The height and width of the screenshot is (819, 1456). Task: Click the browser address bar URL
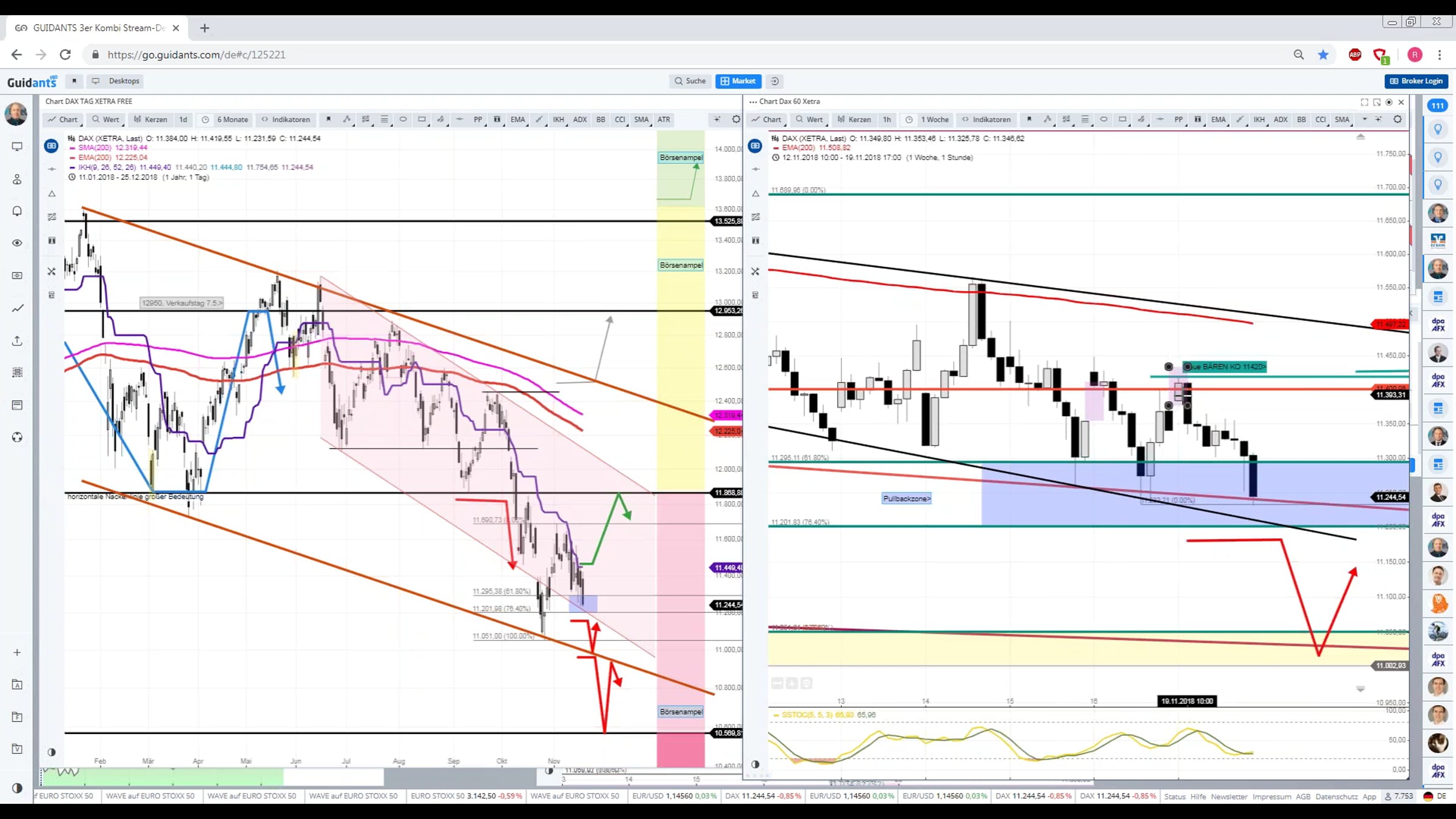[197, 55]
